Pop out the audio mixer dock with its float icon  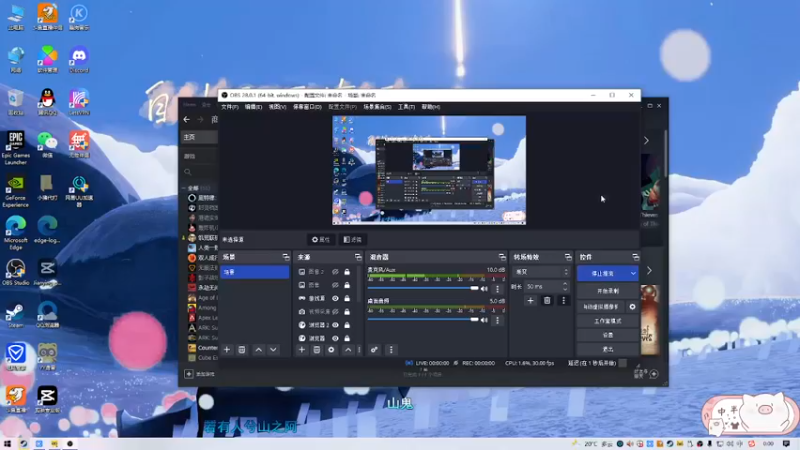pyautogui.click(x=502, y=257)
